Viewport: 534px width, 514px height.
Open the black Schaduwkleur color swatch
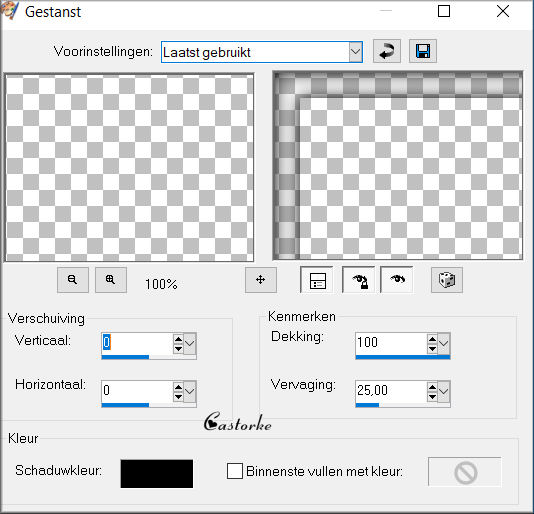[x=157, y=473]
